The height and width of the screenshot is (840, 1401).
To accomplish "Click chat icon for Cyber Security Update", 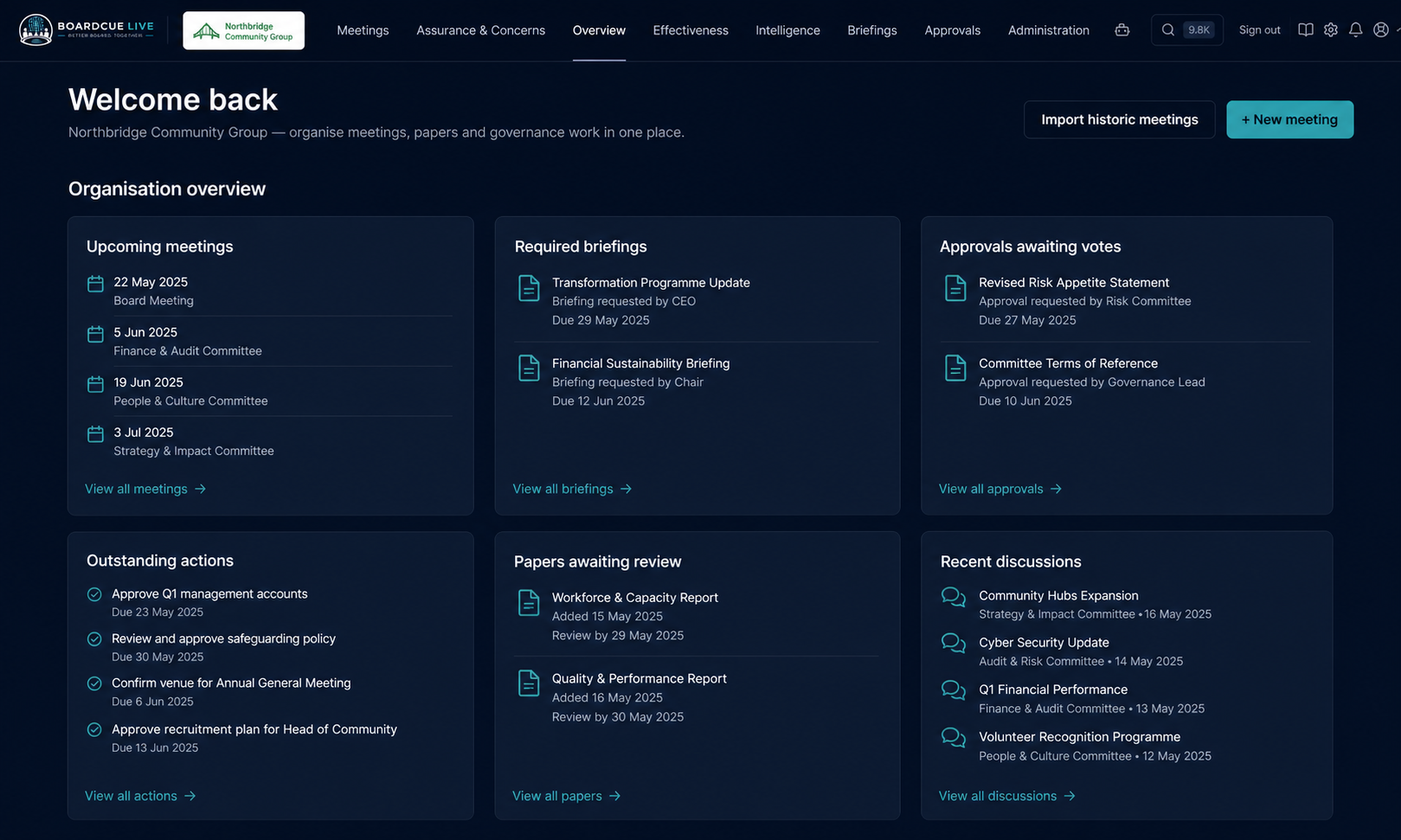I will (x=954, y=644).
